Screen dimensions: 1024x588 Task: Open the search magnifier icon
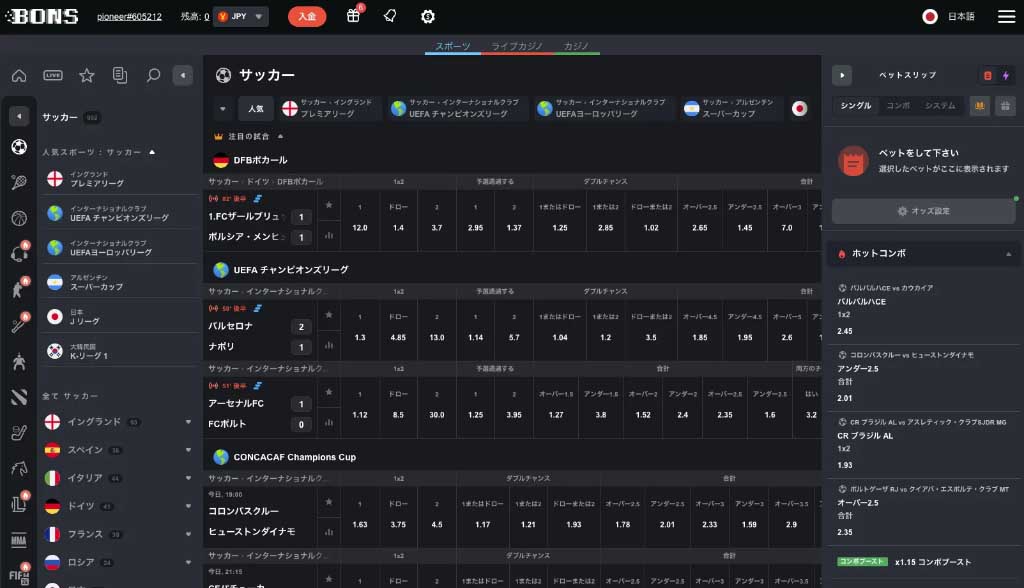153,76
